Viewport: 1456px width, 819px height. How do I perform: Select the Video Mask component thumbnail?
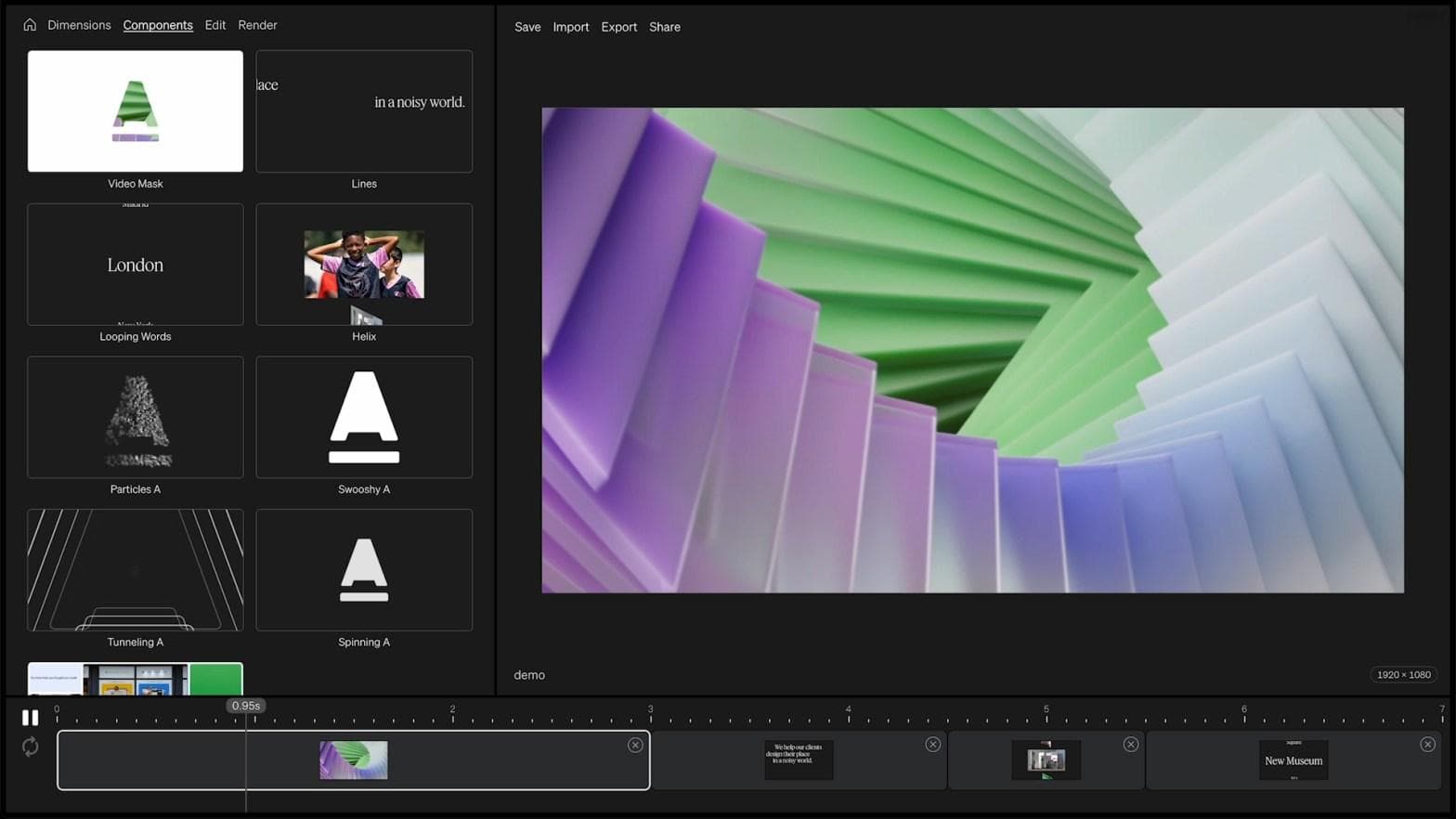click(136, 111)
